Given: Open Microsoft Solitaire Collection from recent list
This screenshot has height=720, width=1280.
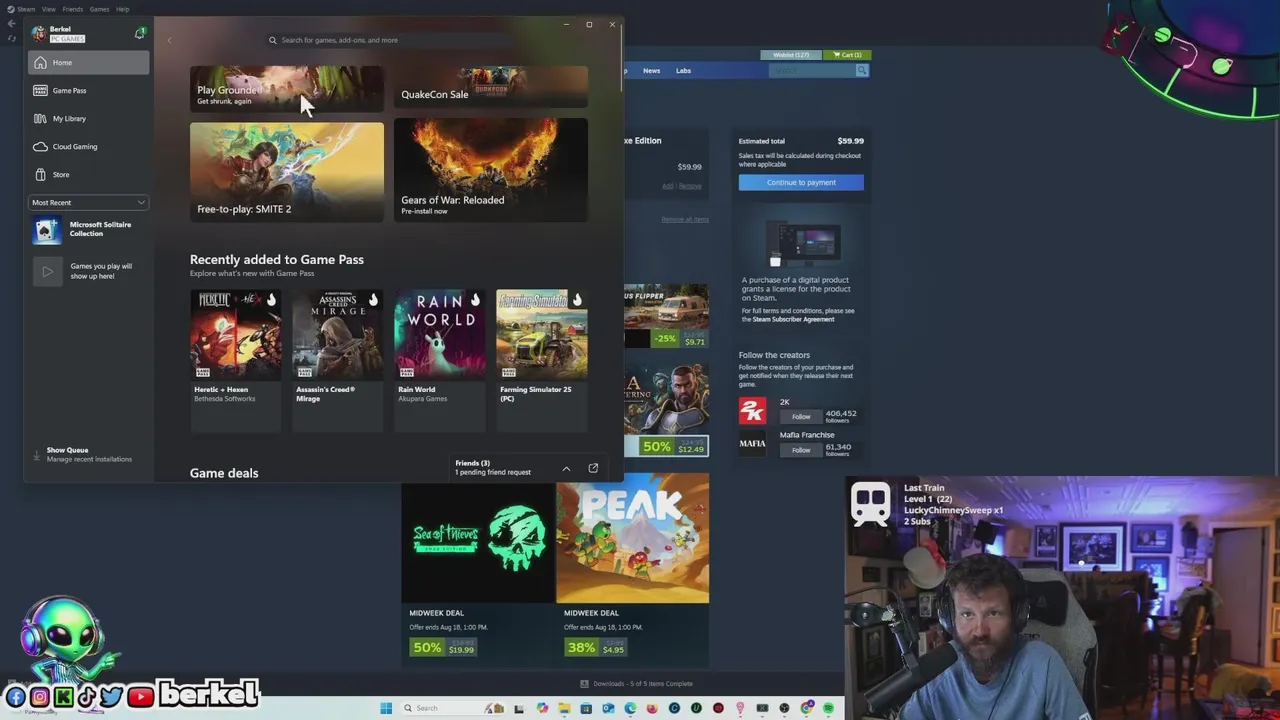Looking at the screenshot, I should (88, 230).
